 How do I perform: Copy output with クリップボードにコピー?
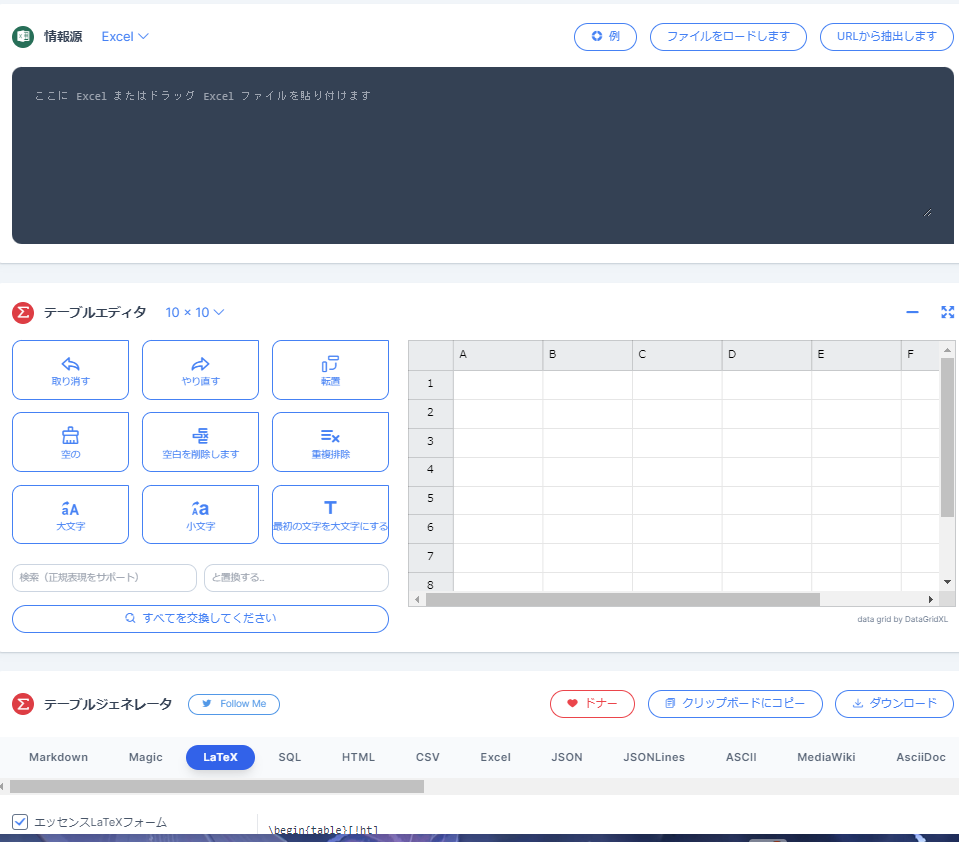[x=735, y=704]
